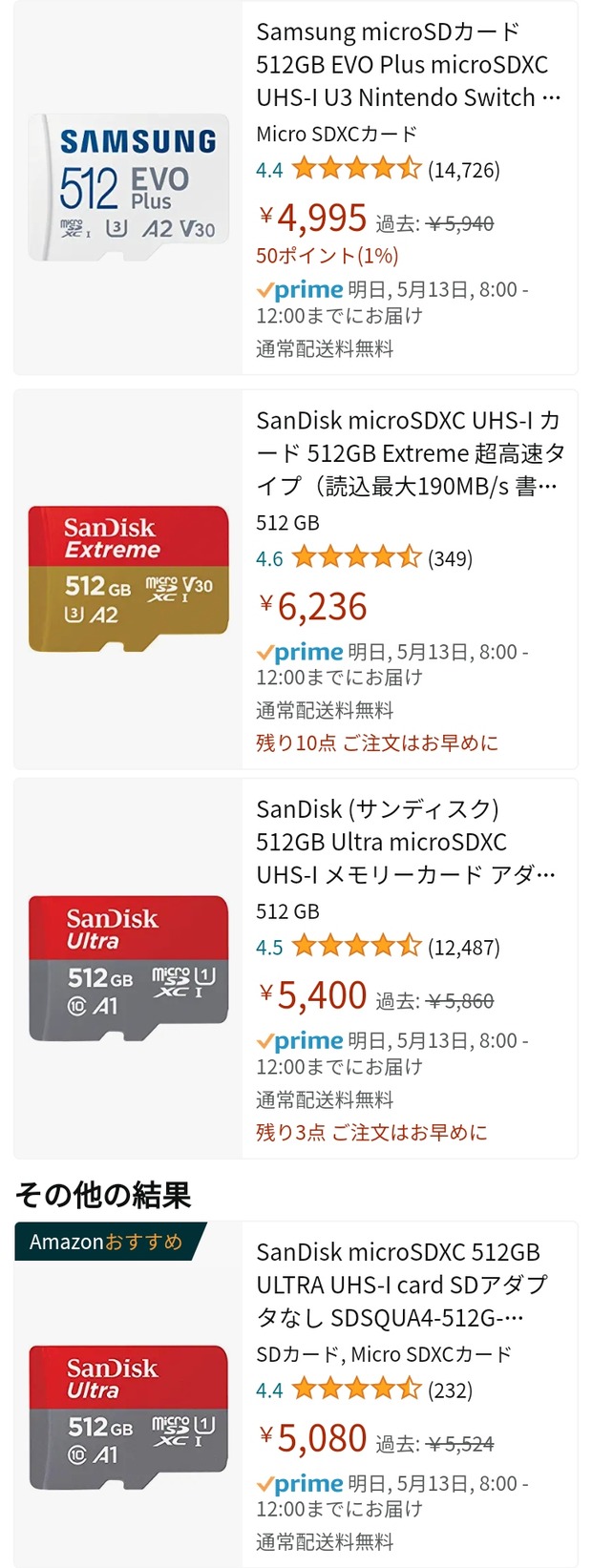This screenshot has height=1568, width=592.
Task: Open the Samsung 512GB EVO Plus card image
Action: pyautogui.click(x=128, y=188)
